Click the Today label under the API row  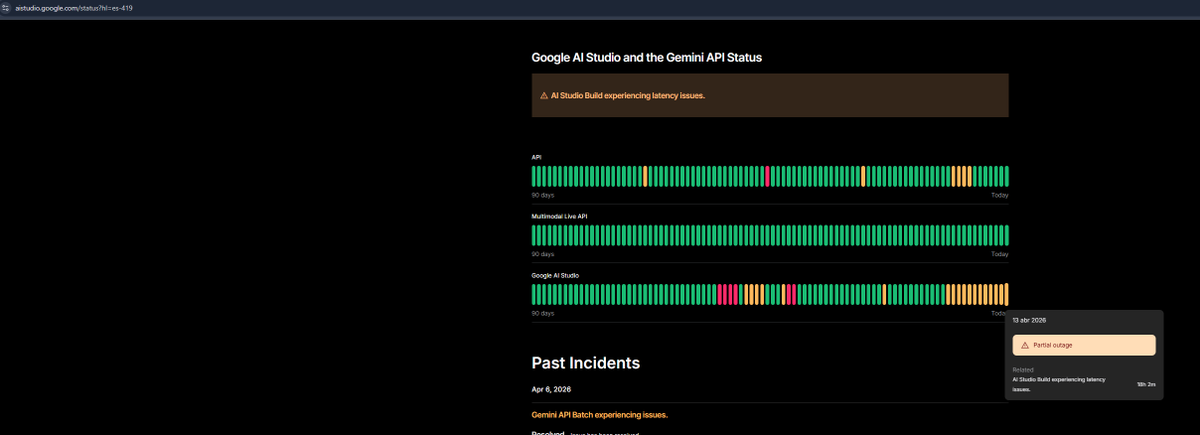pyautogui.click(x=1000, y=195)
